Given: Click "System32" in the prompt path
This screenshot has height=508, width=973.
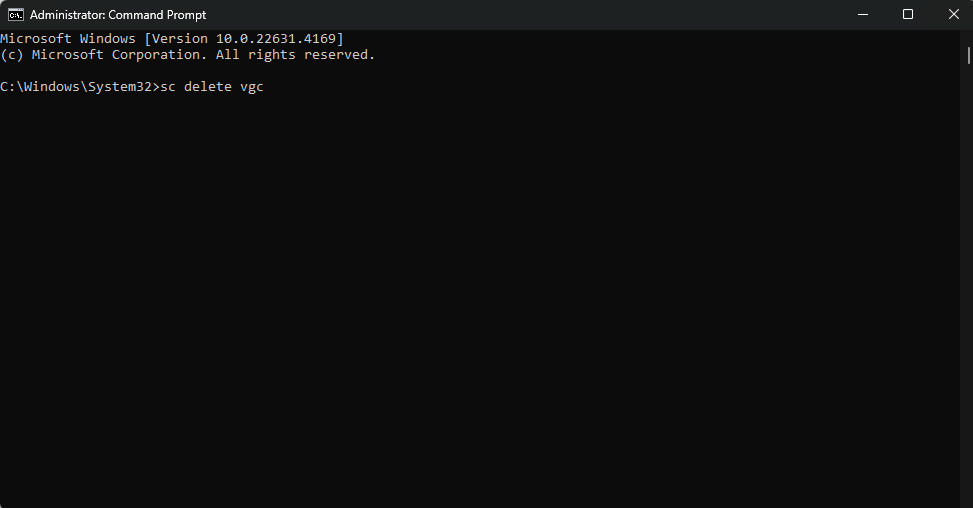Looking at the screenshot, I should point(118,87).
